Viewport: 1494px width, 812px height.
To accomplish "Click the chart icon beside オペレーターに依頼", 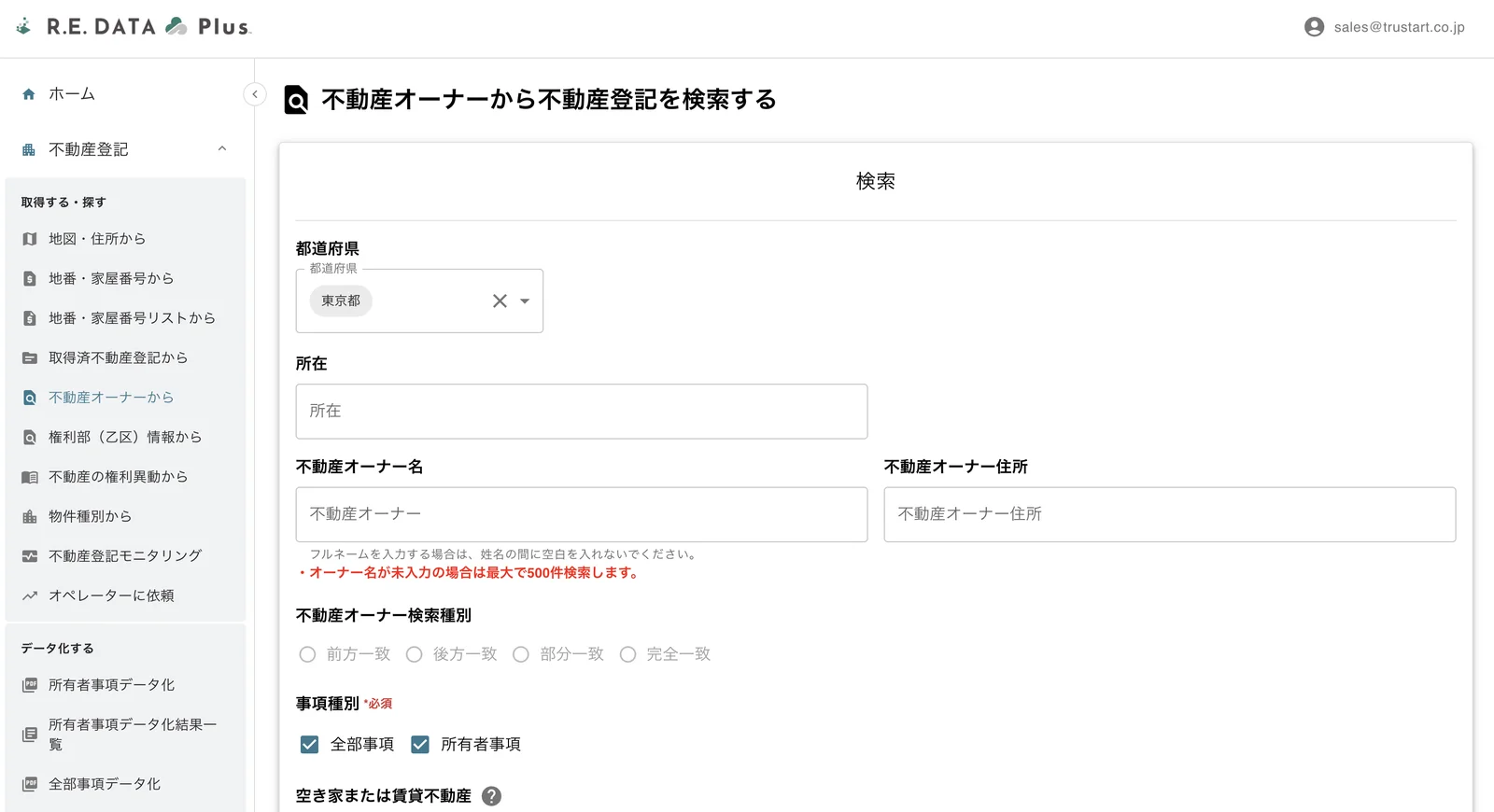I will coord(30,595).
